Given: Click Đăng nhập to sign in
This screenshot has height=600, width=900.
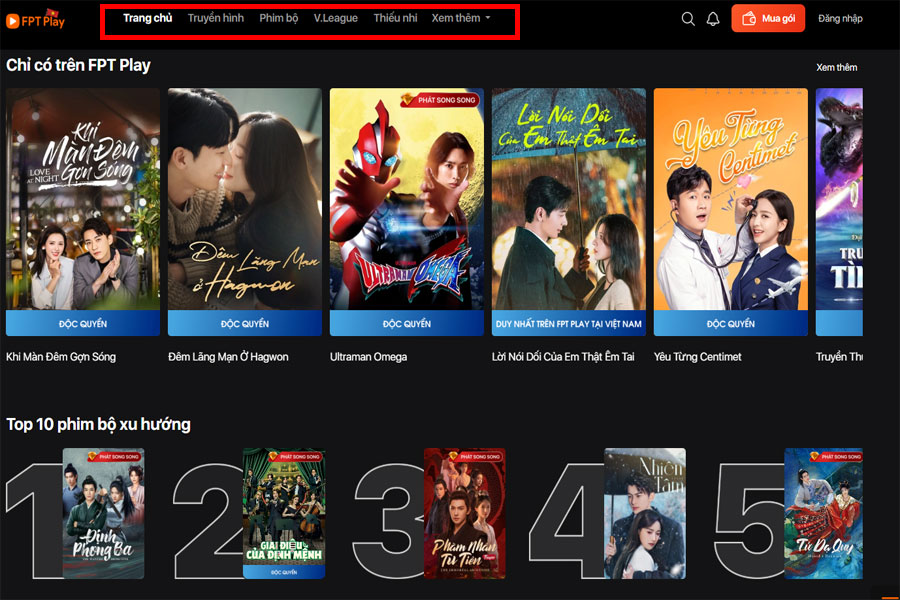Looking at the screenshot, I should coord(840,19).
